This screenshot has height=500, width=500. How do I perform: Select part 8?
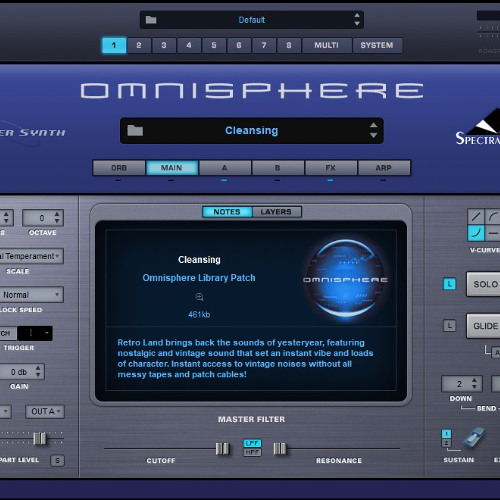[x=289, y=45]
